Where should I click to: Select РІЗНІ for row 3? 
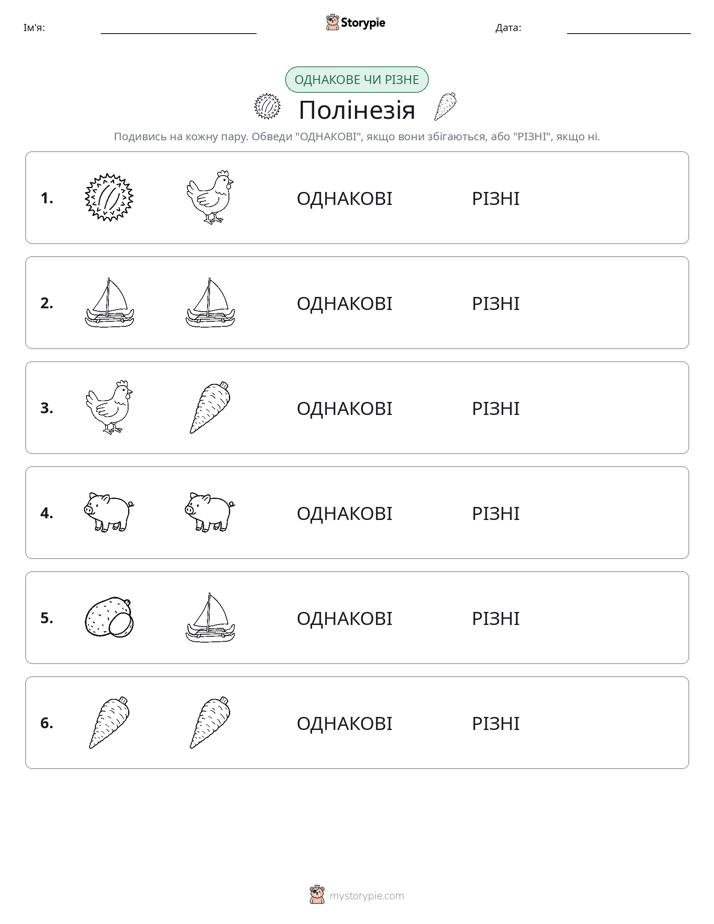tap(495, 408)
